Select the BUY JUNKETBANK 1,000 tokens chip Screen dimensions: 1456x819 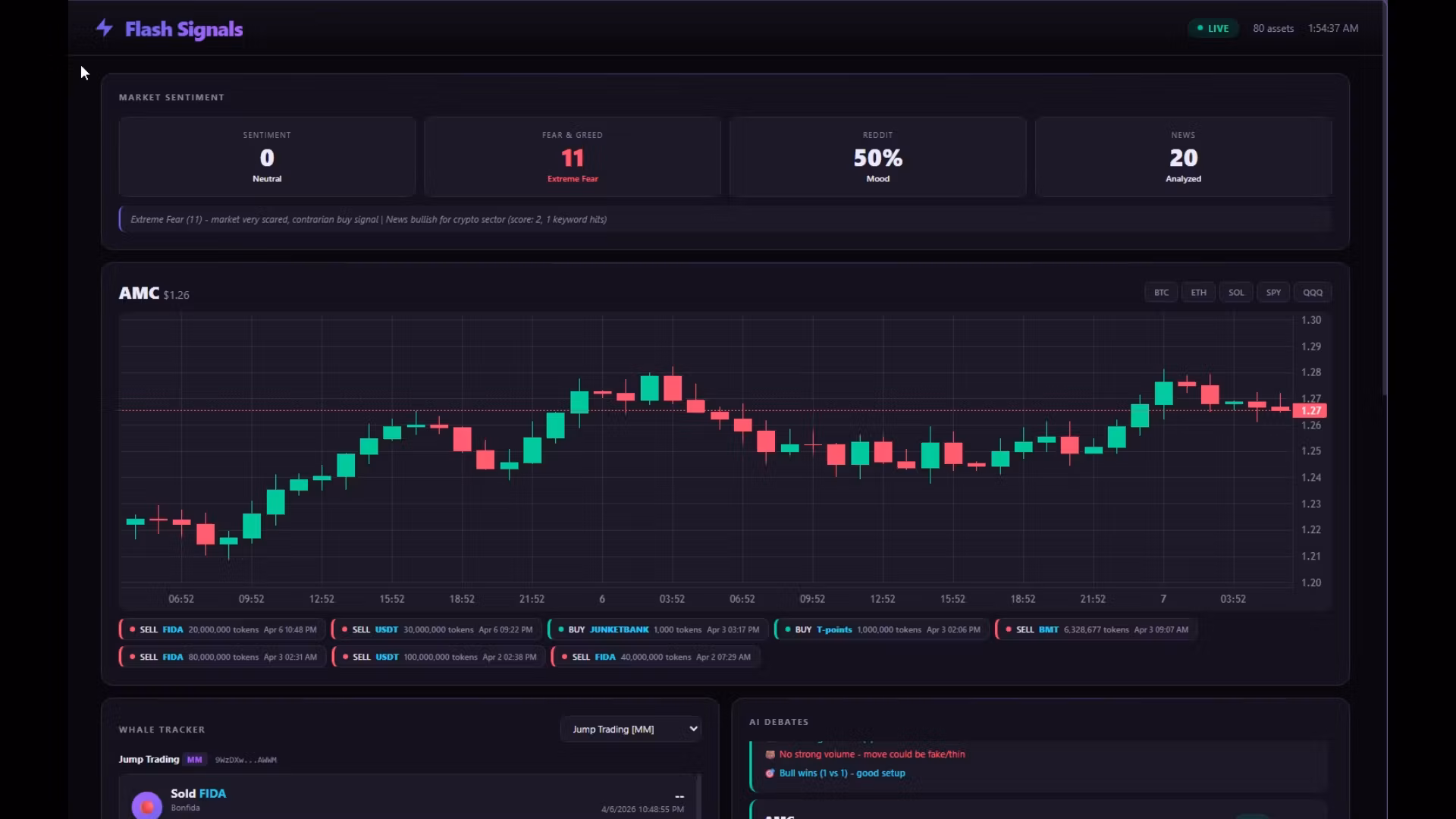click(x=657, y=629)
